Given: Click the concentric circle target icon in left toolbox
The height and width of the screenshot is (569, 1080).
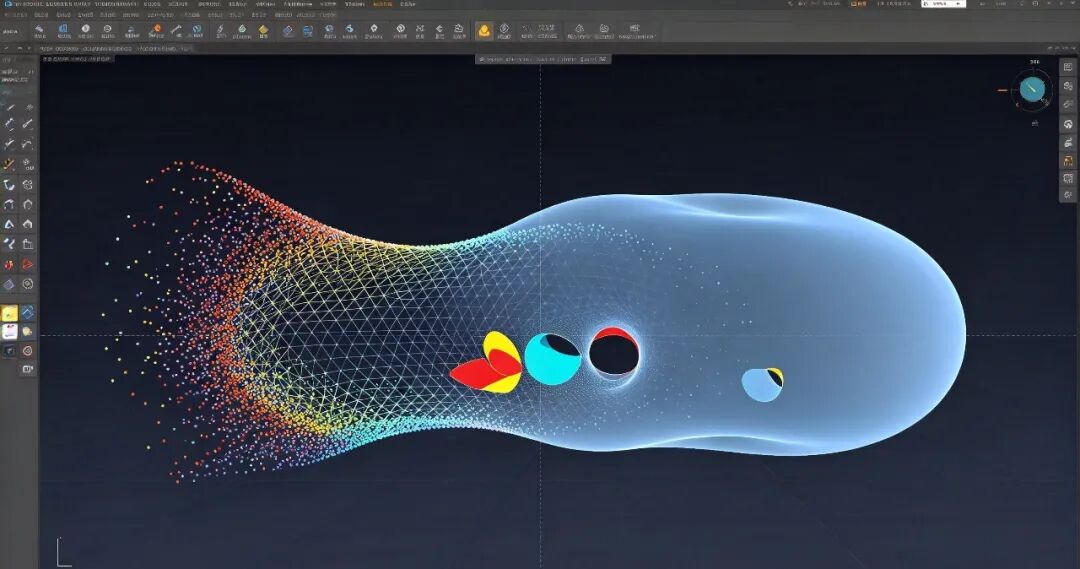Looking at the screenshot, I should pyautogui.click(x=28, y=284).
